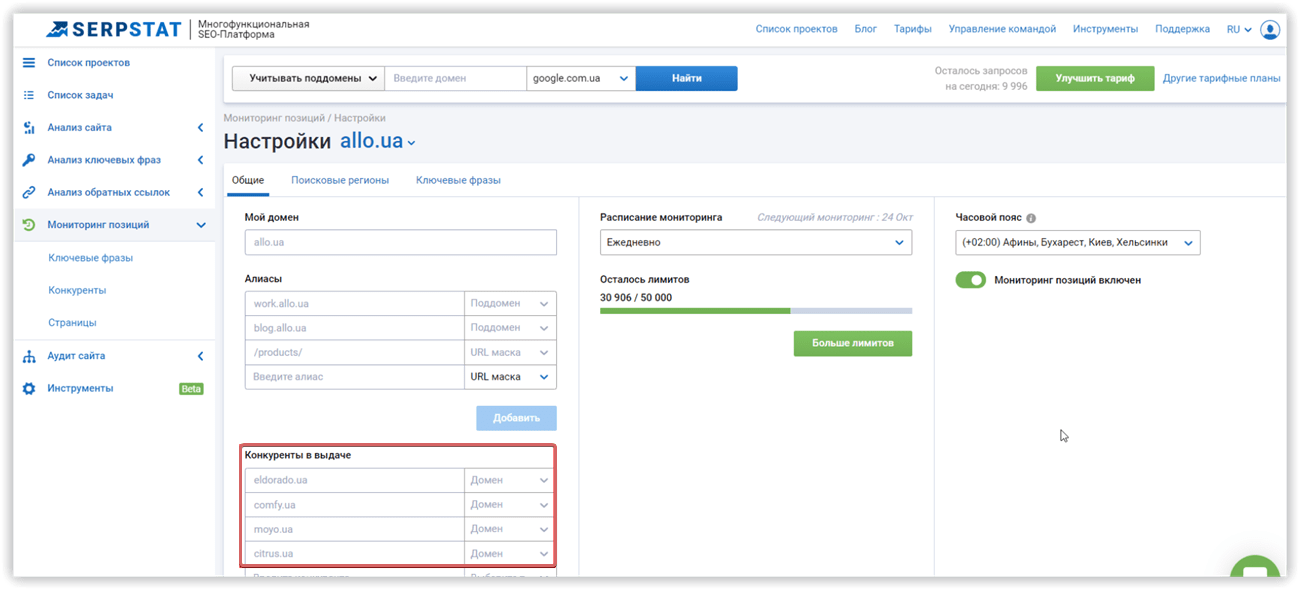The image size is (1300, 590).
Task: Click the citrus.ua competitor field
Action: pos(354,553)
